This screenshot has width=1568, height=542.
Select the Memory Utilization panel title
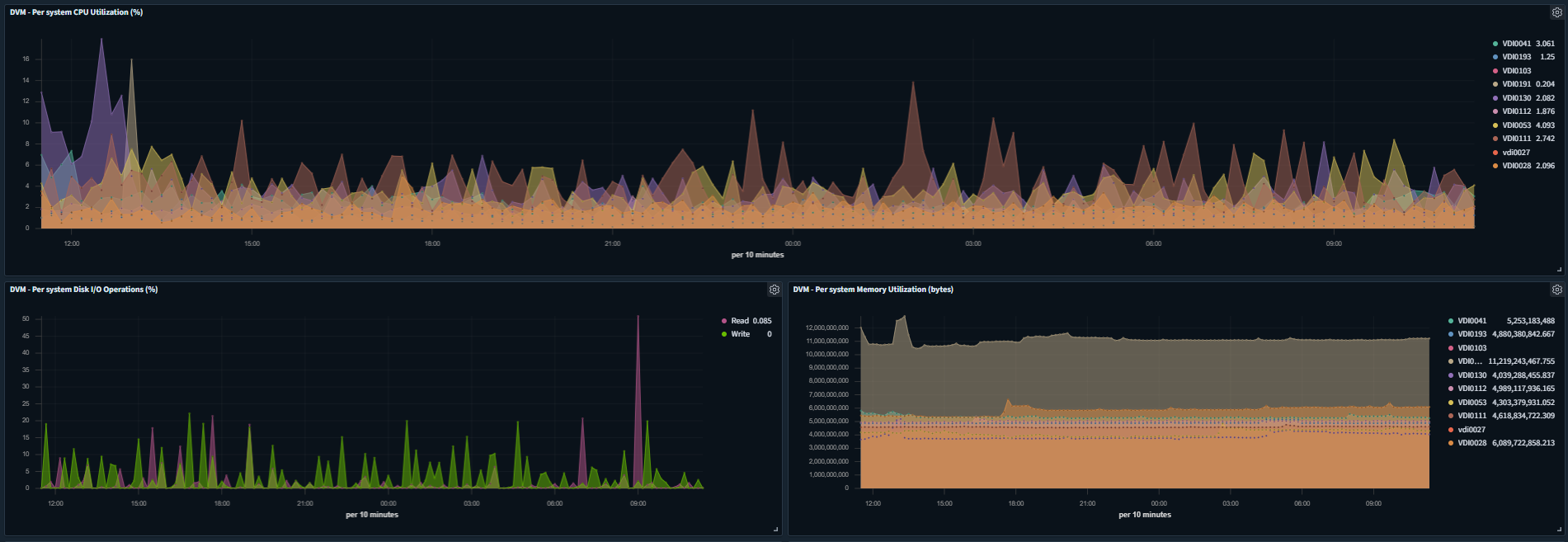pos(873,290)
